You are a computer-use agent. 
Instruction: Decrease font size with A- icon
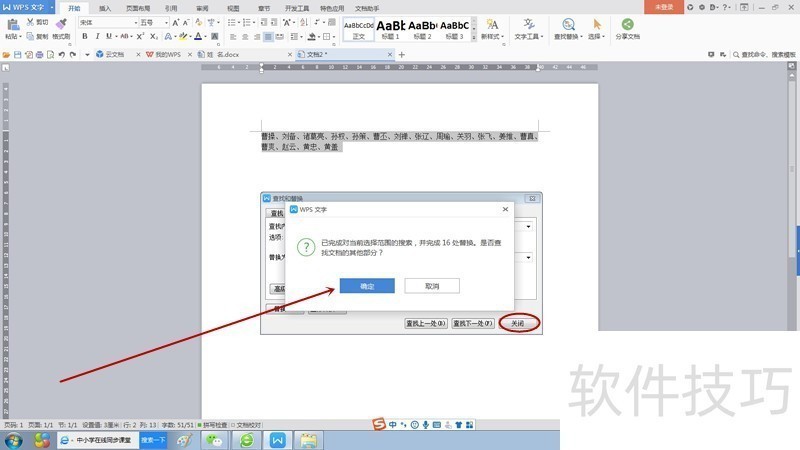(x=186, y=22)
